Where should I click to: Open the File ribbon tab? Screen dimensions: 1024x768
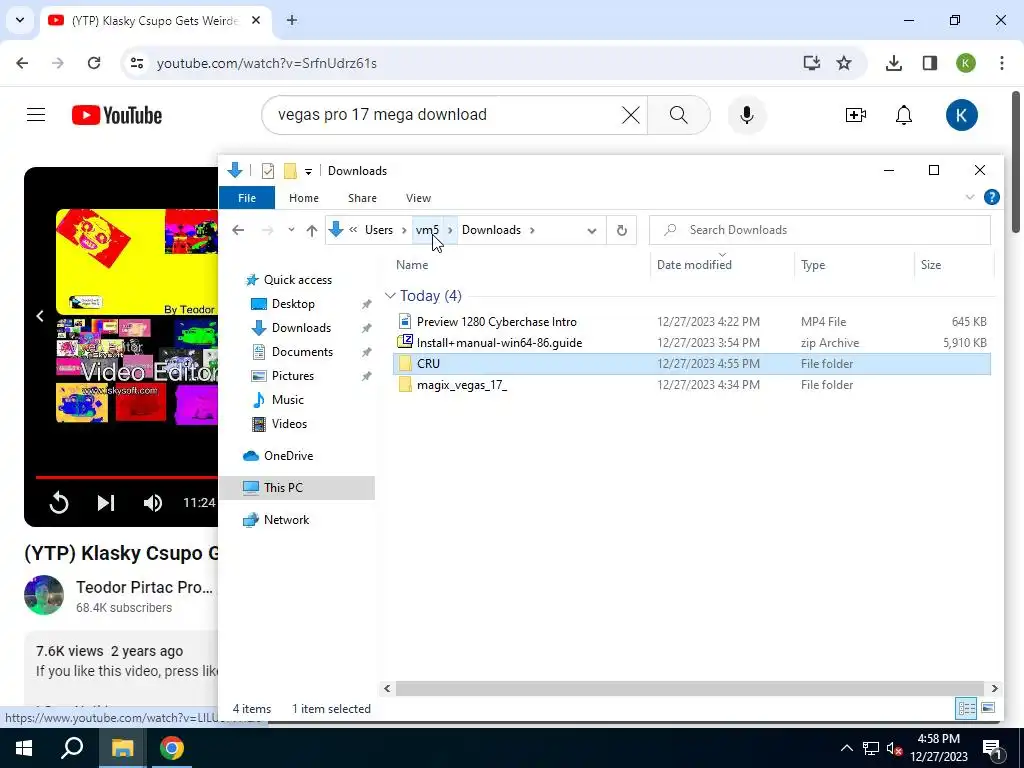[x=247, y=198]
